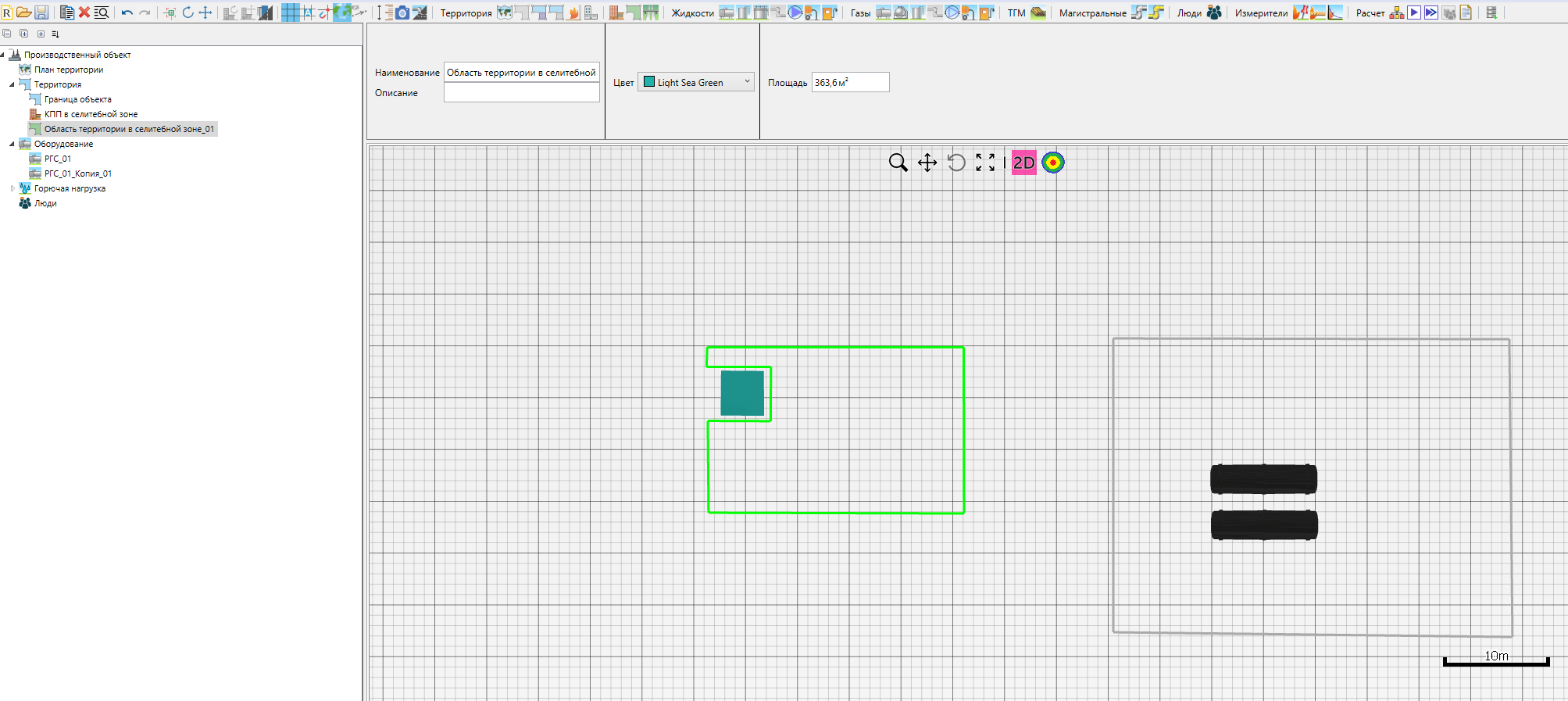Click the fit-to-screen icon on canvas
Image resolution: width=1568 pixels, height=701 pixels.
pos(985,163)
